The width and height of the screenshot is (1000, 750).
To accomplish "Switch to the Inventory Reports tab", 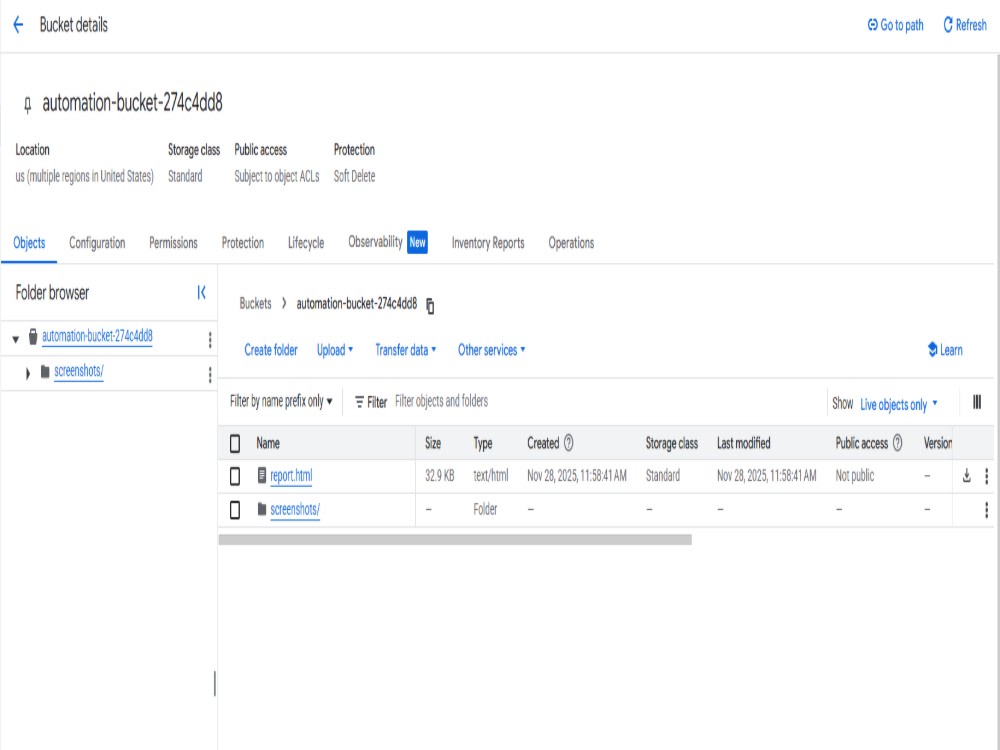I will [488, 243].
